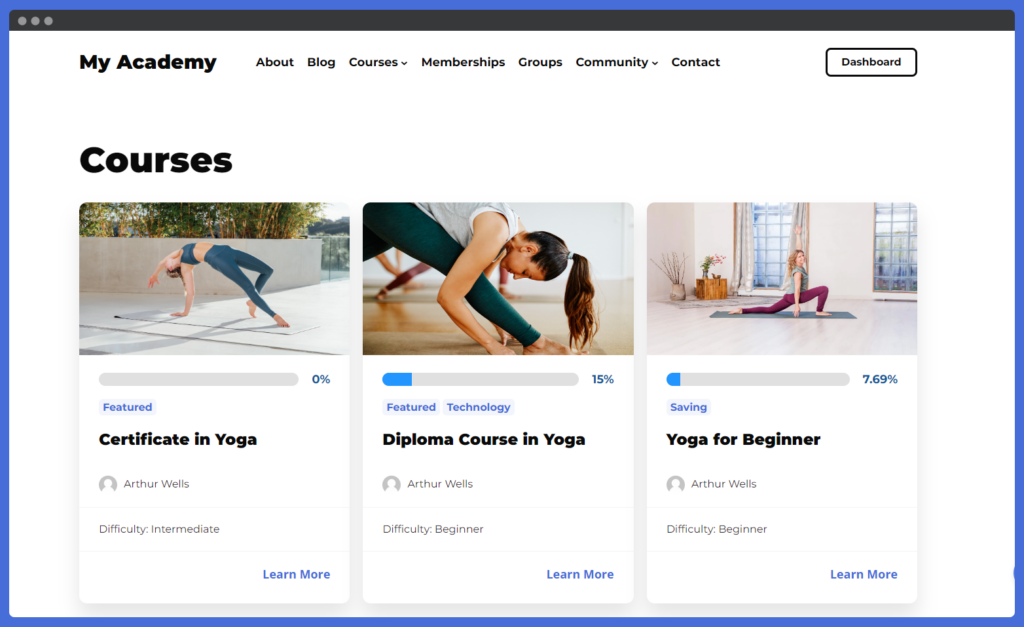Learn More about Diploma Course in Yoga
Screen dimensions: 1024x627
[580, 574]
